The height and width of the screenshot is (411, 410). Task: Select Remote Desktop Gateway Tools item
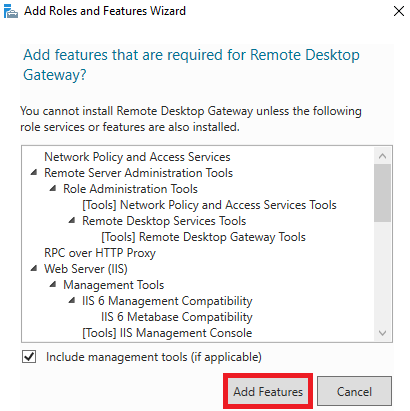[203, 237]
